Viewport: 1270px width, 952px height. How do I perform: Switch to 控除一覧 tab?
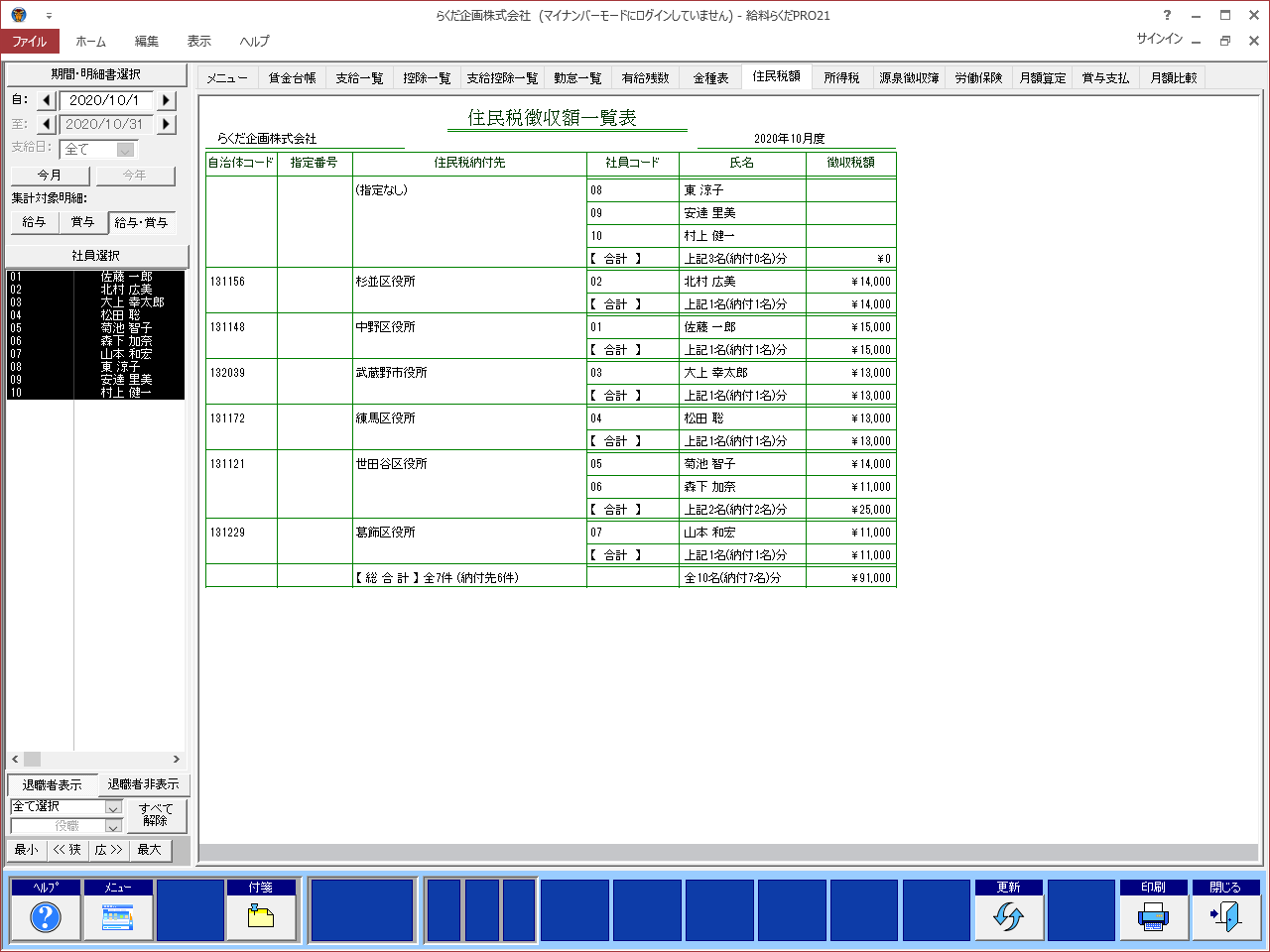coord(428,77)
